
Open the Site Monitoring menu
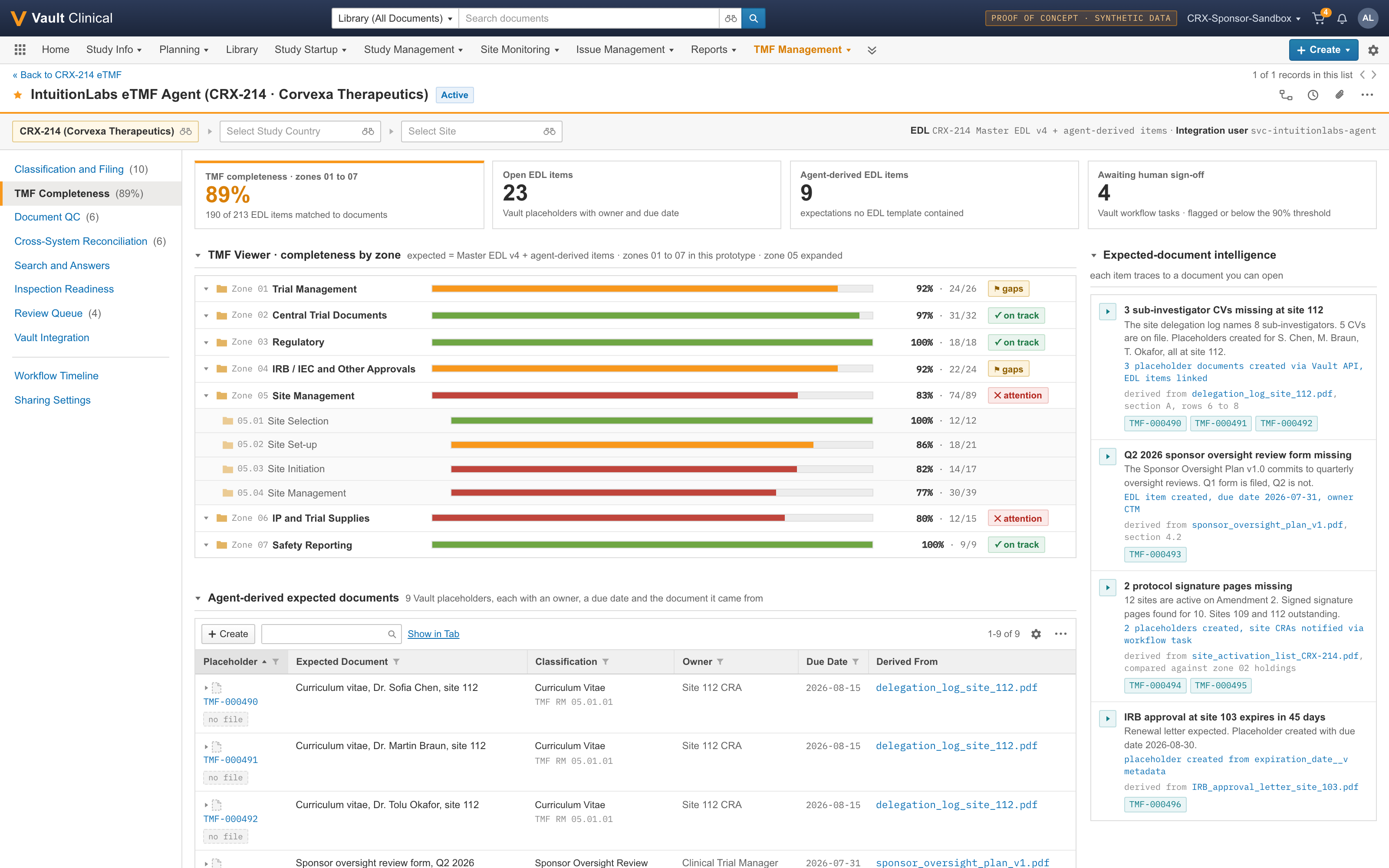click(520, 50)
